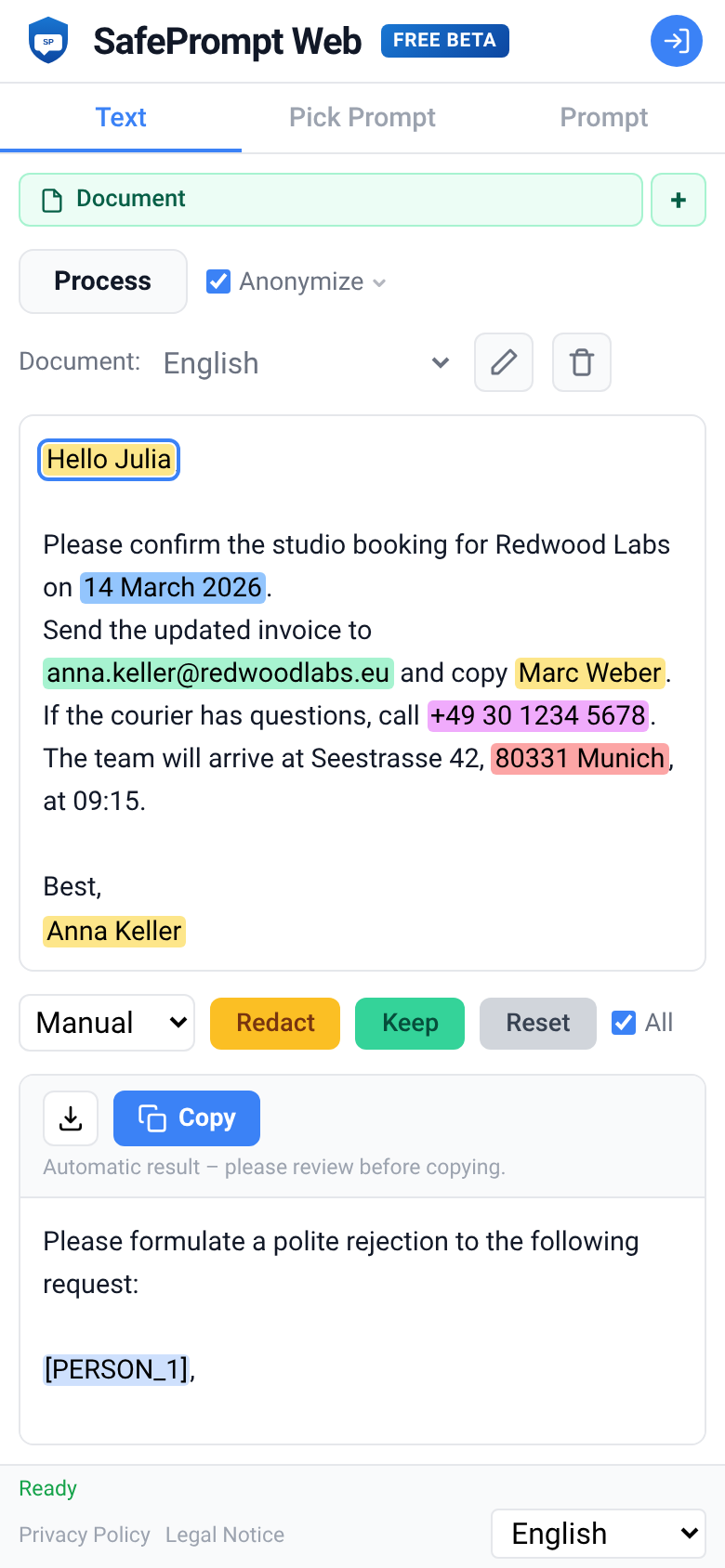Click the download result icon
This screenshot has width=725, height=1568.
(x=71, y=1118)
